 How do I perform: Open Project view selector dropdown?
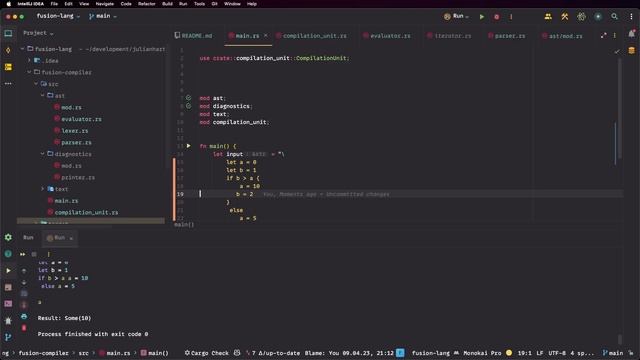coord(38,33)
